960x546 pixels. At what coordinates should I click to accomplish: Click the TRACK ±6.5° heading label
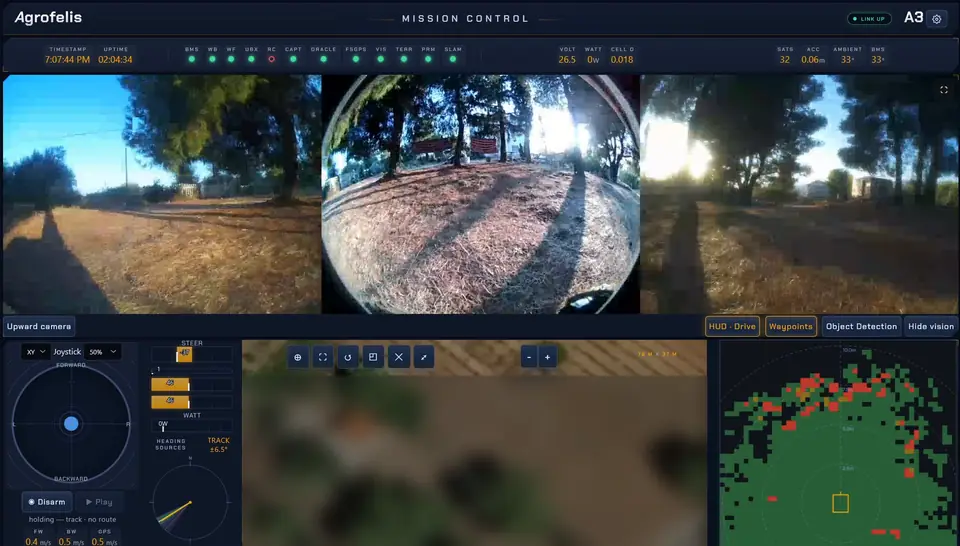pyautogui.click(x=219, y=444)
